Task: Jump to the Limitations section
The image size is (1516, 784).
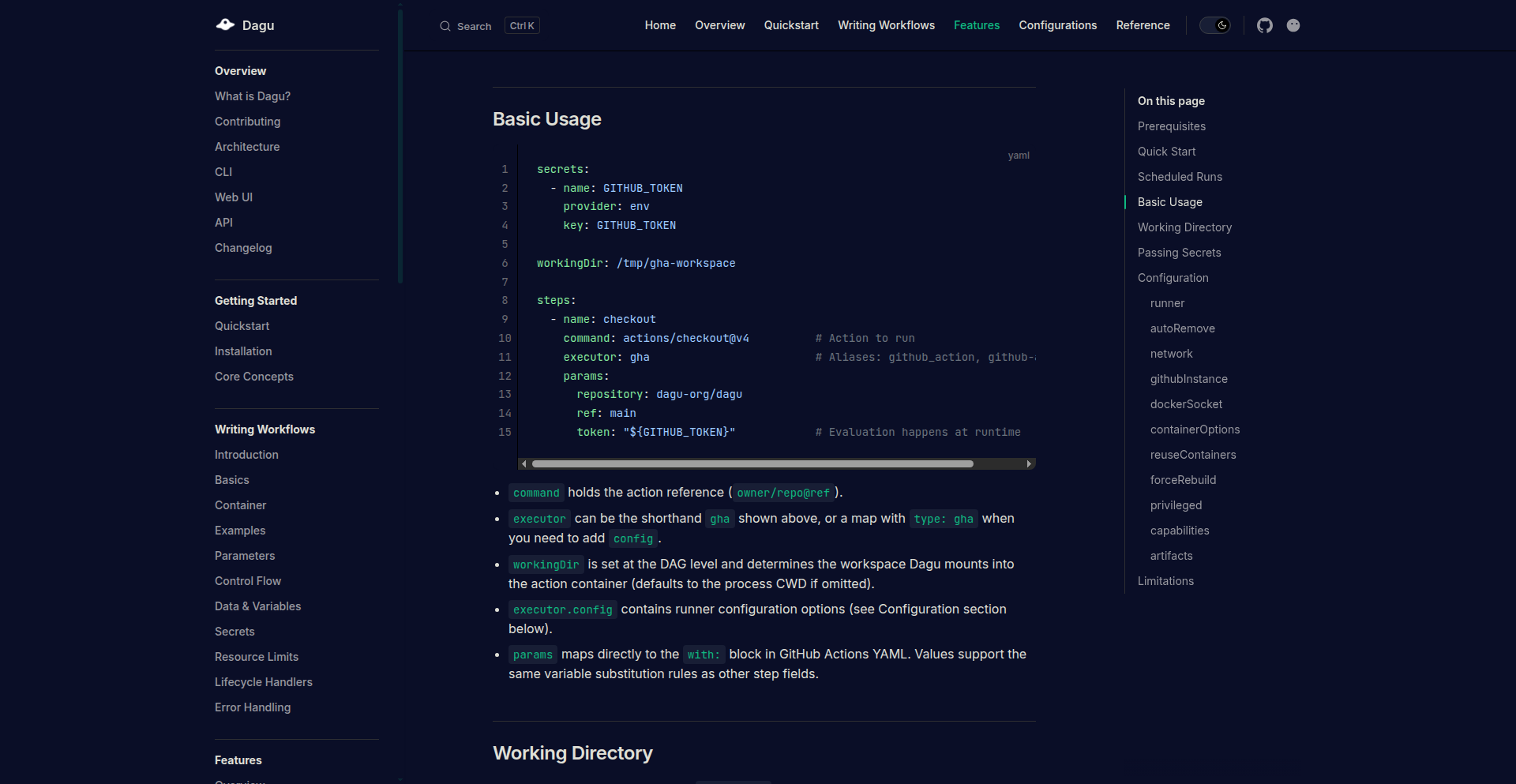Action: pyautogui.click(x=1165, y=581)
